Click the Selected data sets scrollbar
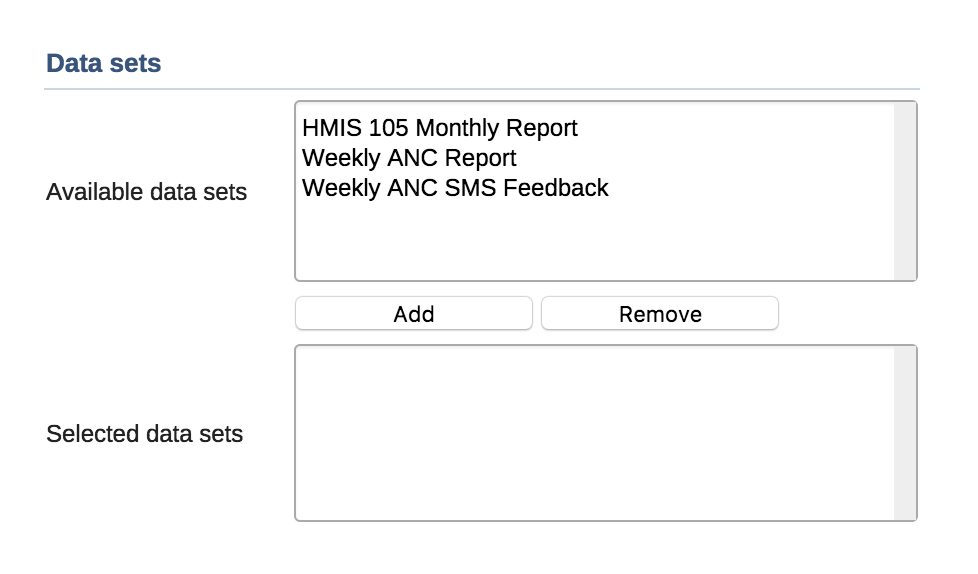Screen dimensions: 978x574 coord(904,433)
